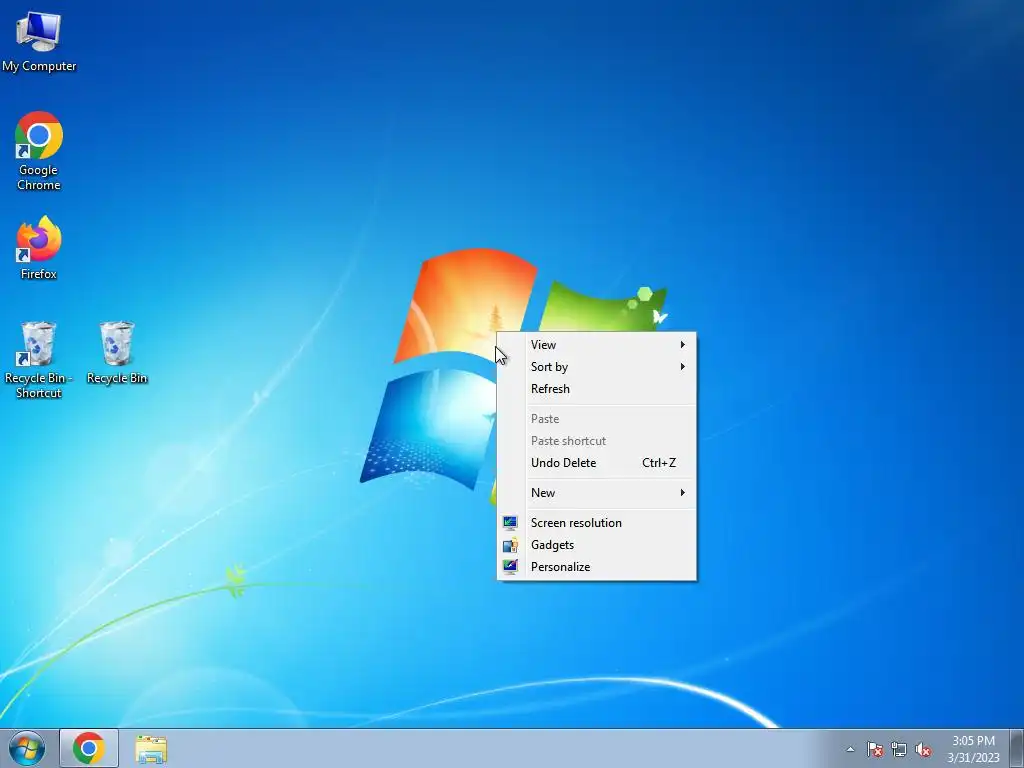Click the arrow beside Sort by
The height and width of the screenshot is (768, 1024).
pos(682,367)
